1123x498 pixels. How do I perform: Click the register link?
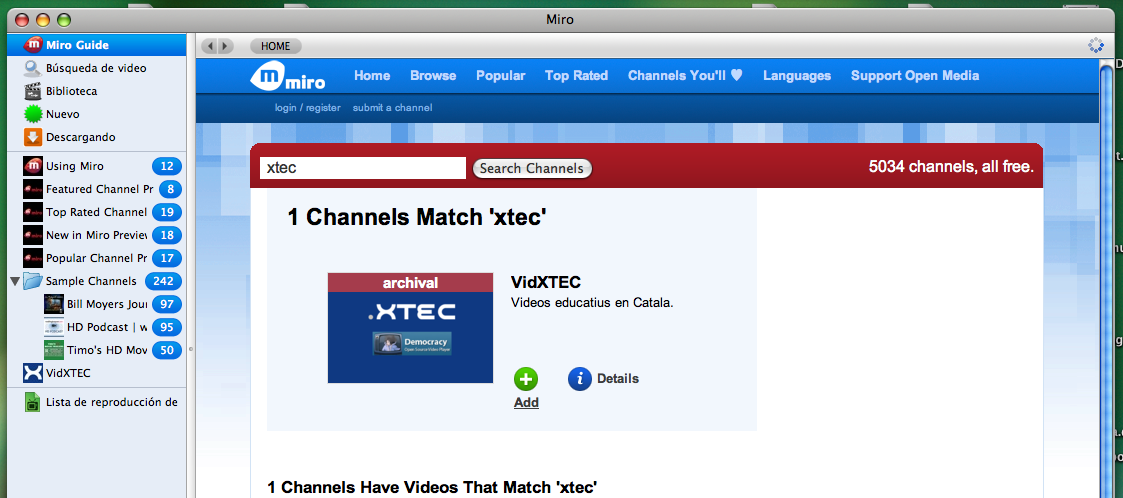pyautogui.click(x=323, y=108)
